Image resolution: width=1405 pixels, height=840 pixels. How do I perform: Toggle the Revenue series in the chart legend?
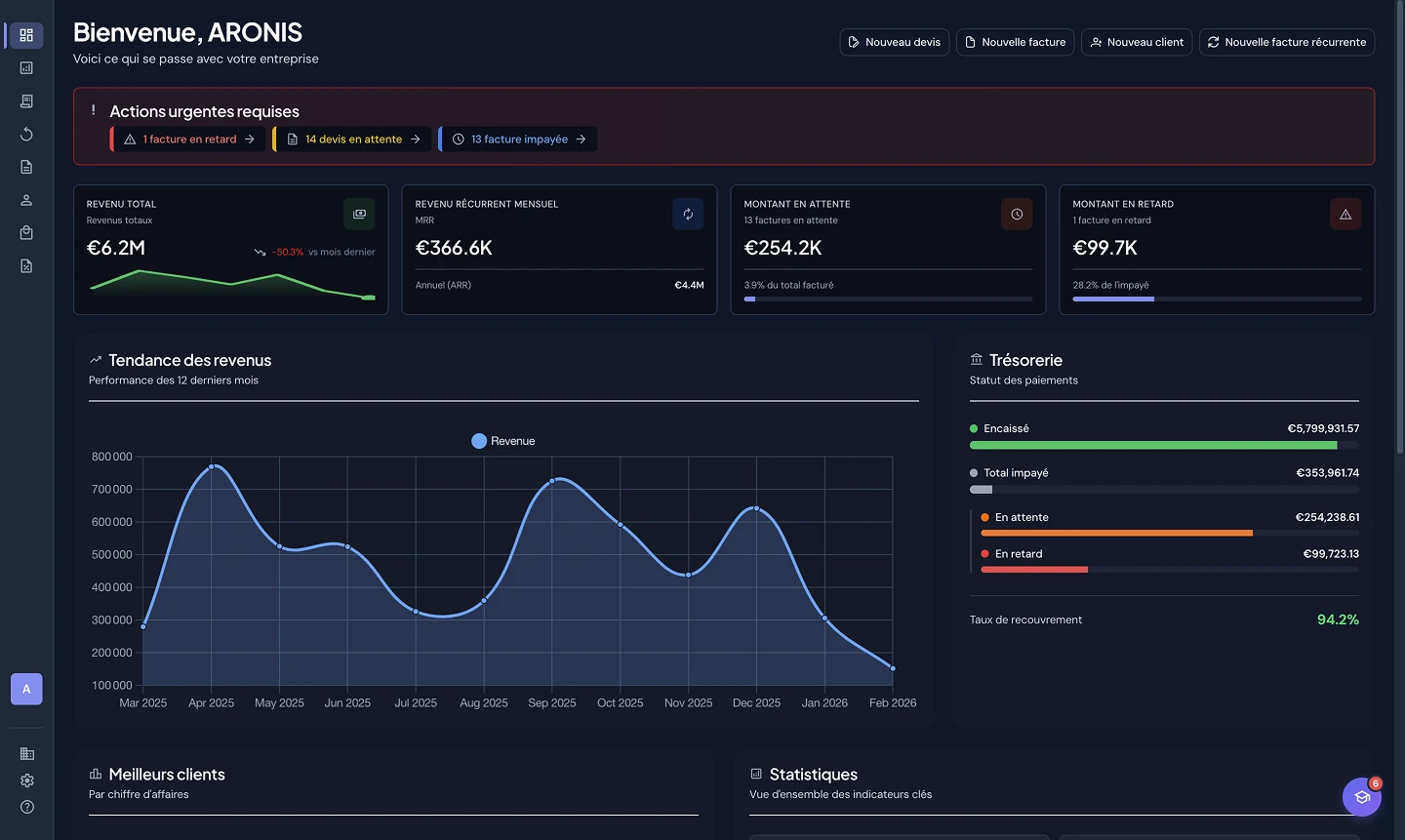503,440
